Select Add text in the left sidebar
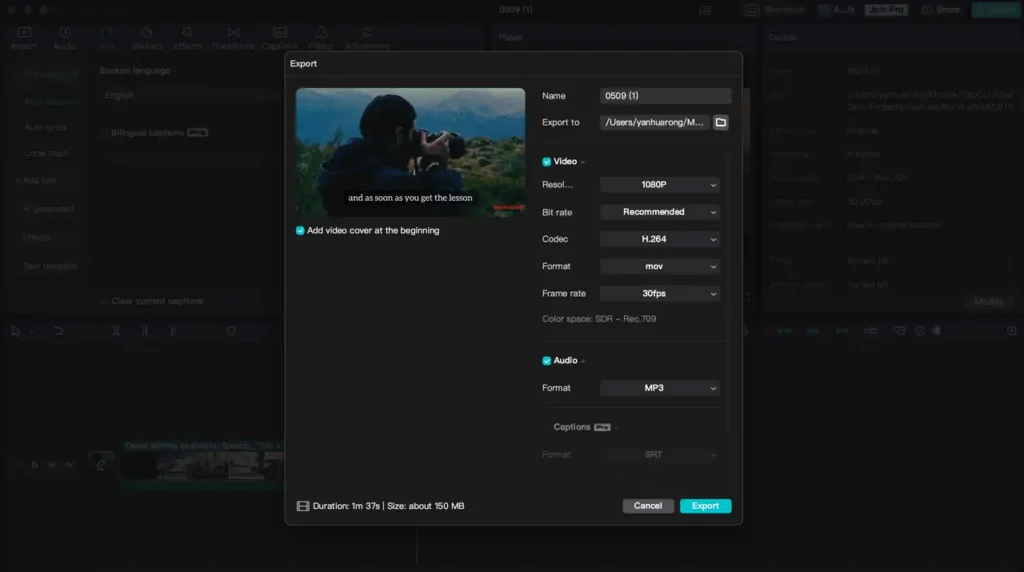Viewport: 1024px width, 572px height. pyautogui.click(x=39, y=180)
